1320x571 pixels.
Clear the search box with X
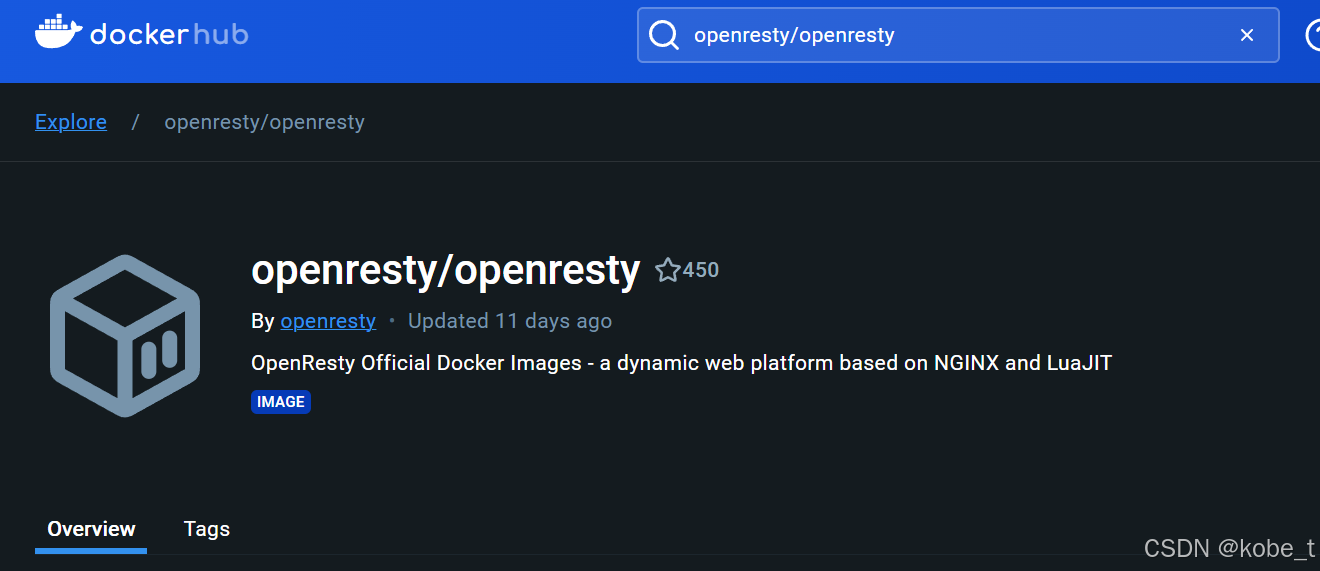(1247, 35)
